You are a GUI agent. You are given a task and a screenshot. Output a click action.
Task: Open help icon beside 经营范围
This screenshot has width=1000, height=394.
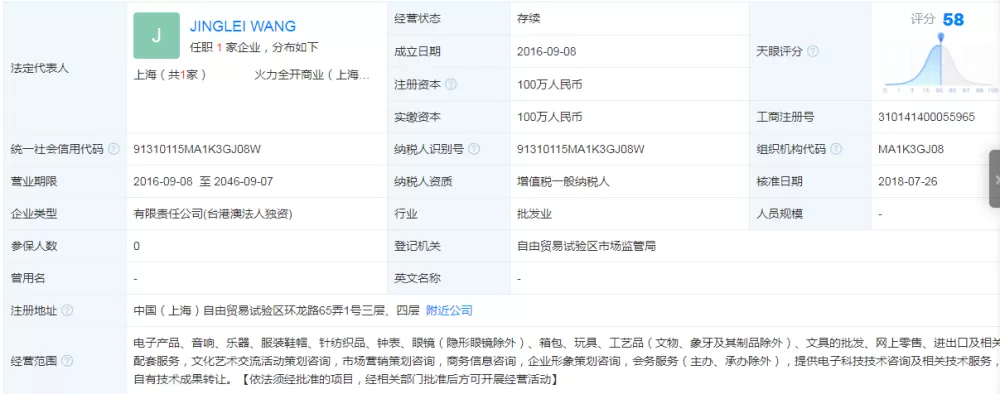67,361
